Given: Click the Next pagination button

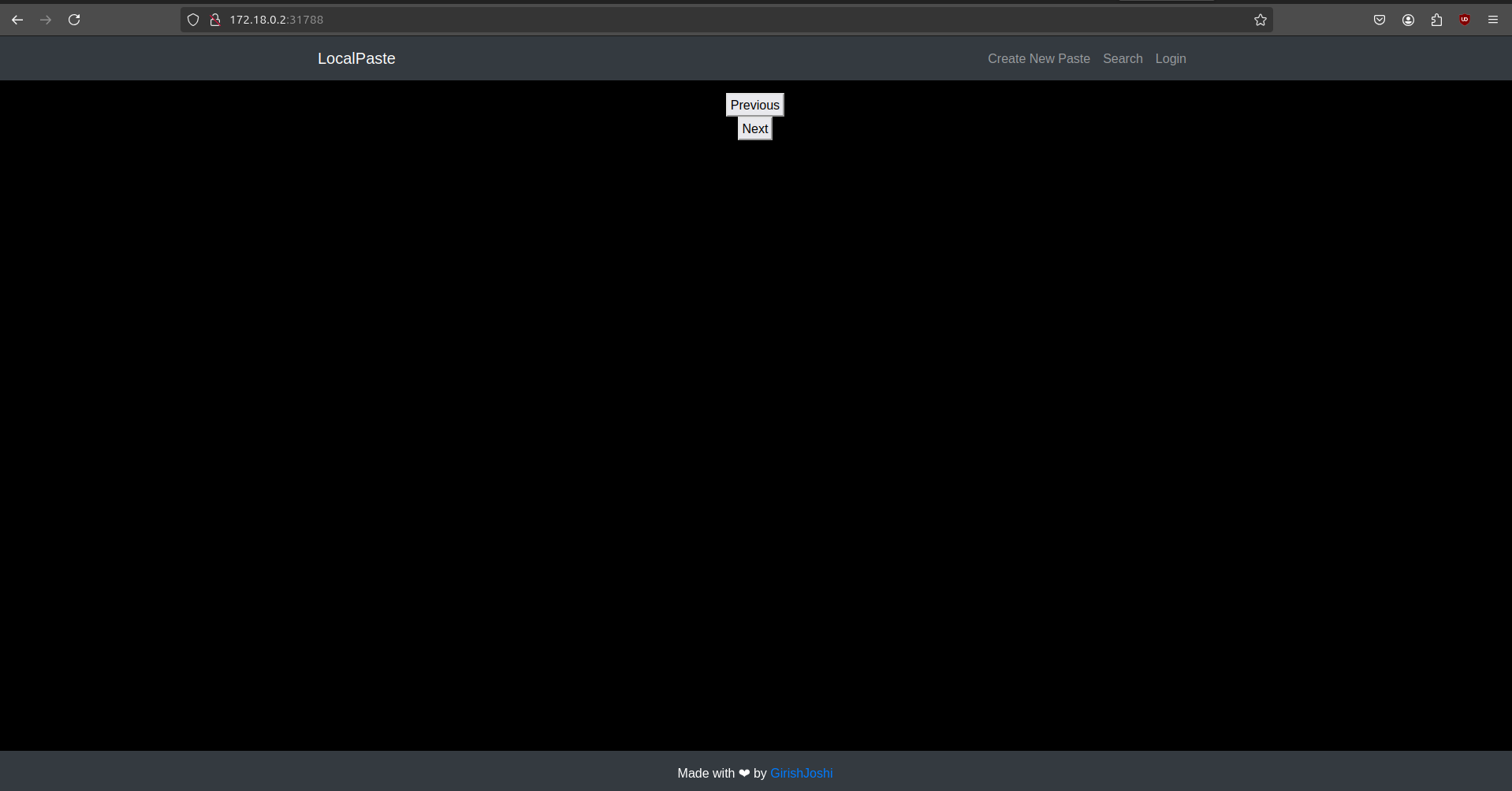Looking at the screenshot, I should pyautogui.click(x=754, y=128).
